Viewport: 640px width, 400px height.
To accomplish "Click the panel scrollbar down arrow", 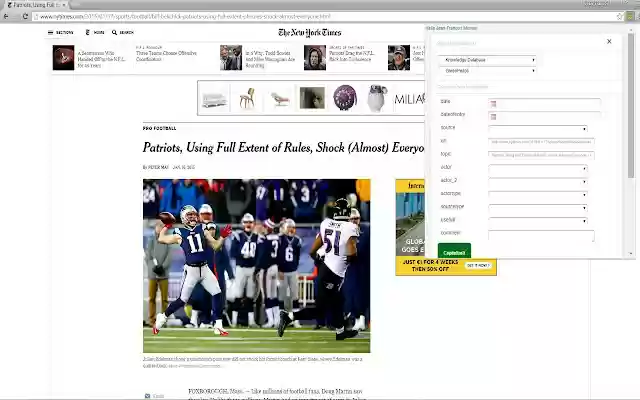I will 631,254.
